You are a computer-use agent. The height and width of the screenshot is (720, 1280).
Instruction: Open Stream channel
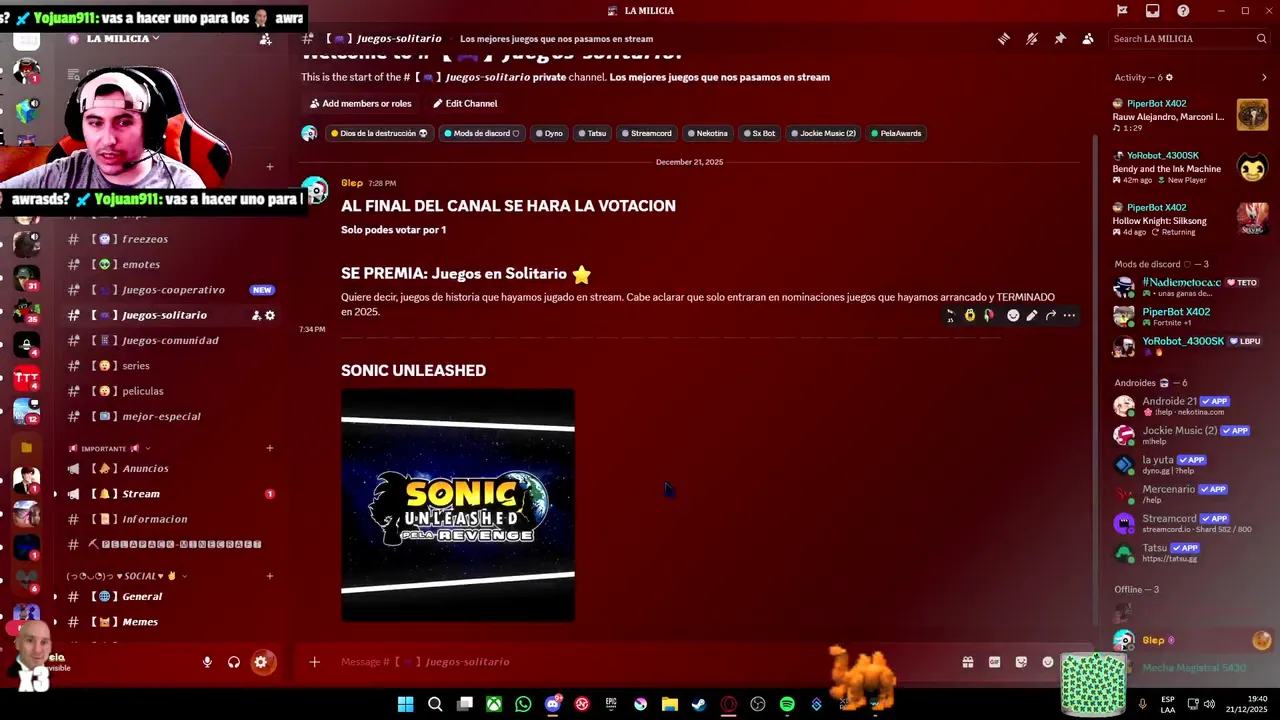click(141, 494)
